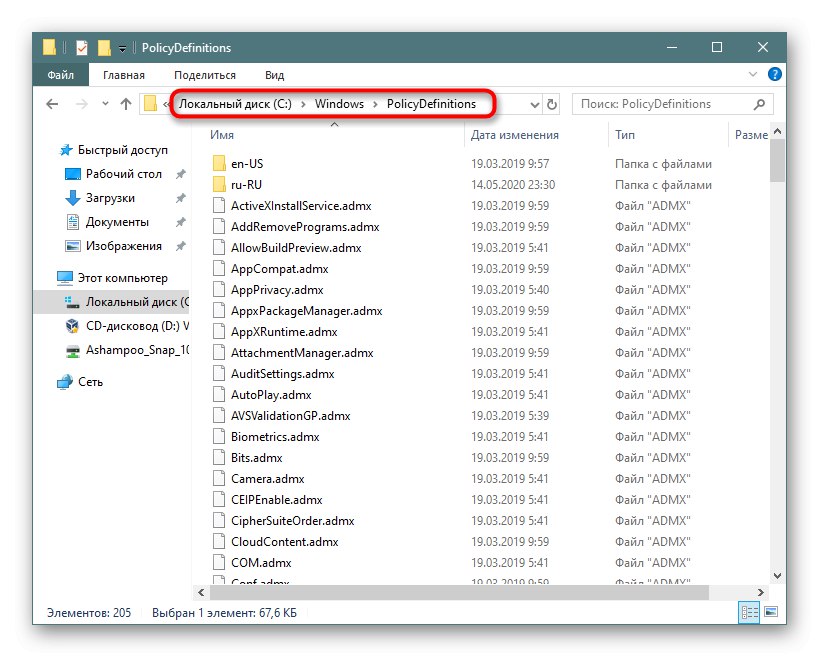Open Explorer help via the question mark icon
This screenshot has height=657, width=819.
coord(774,74)
